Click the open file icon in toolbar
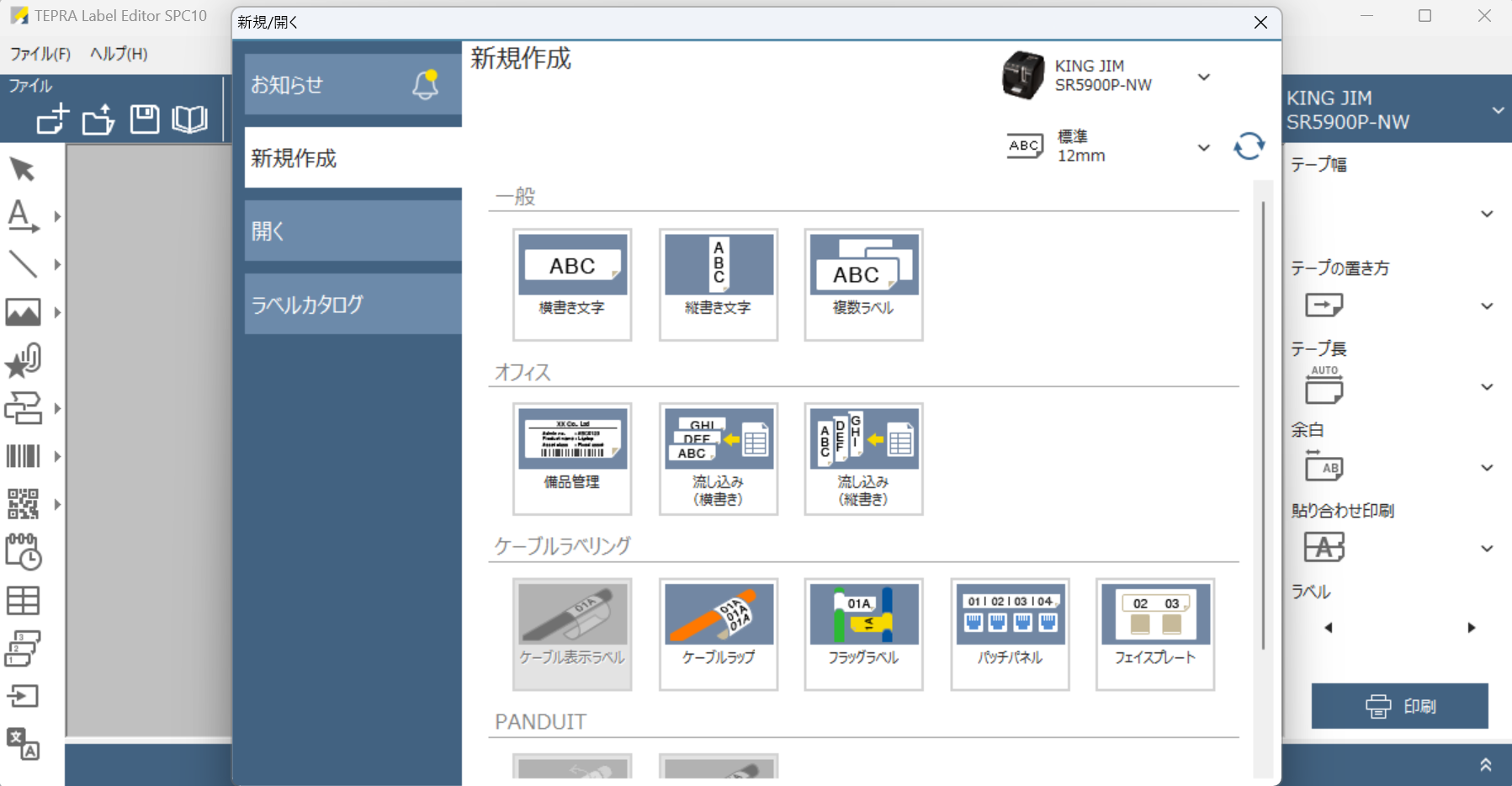The width and height of the screenshot is (1512, 786). tap(98, 119)
